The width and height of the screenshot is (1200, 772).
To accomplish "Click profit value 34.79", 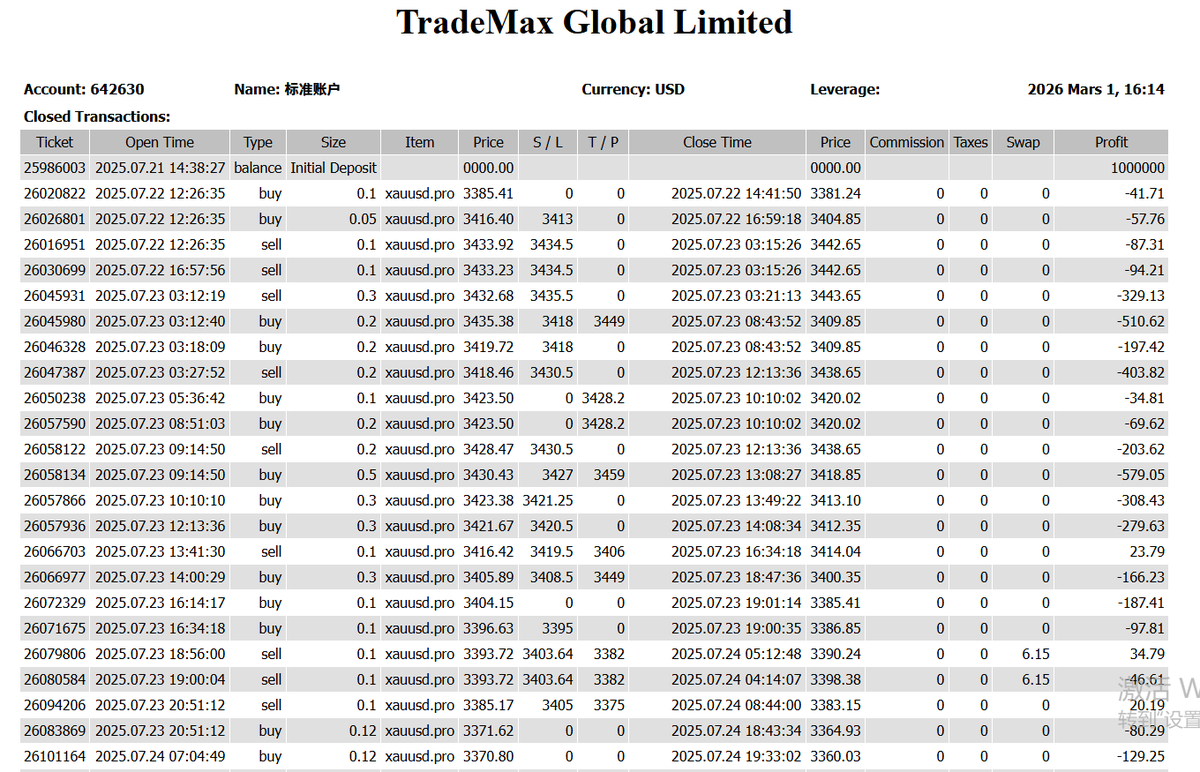I will (1148, 654).
